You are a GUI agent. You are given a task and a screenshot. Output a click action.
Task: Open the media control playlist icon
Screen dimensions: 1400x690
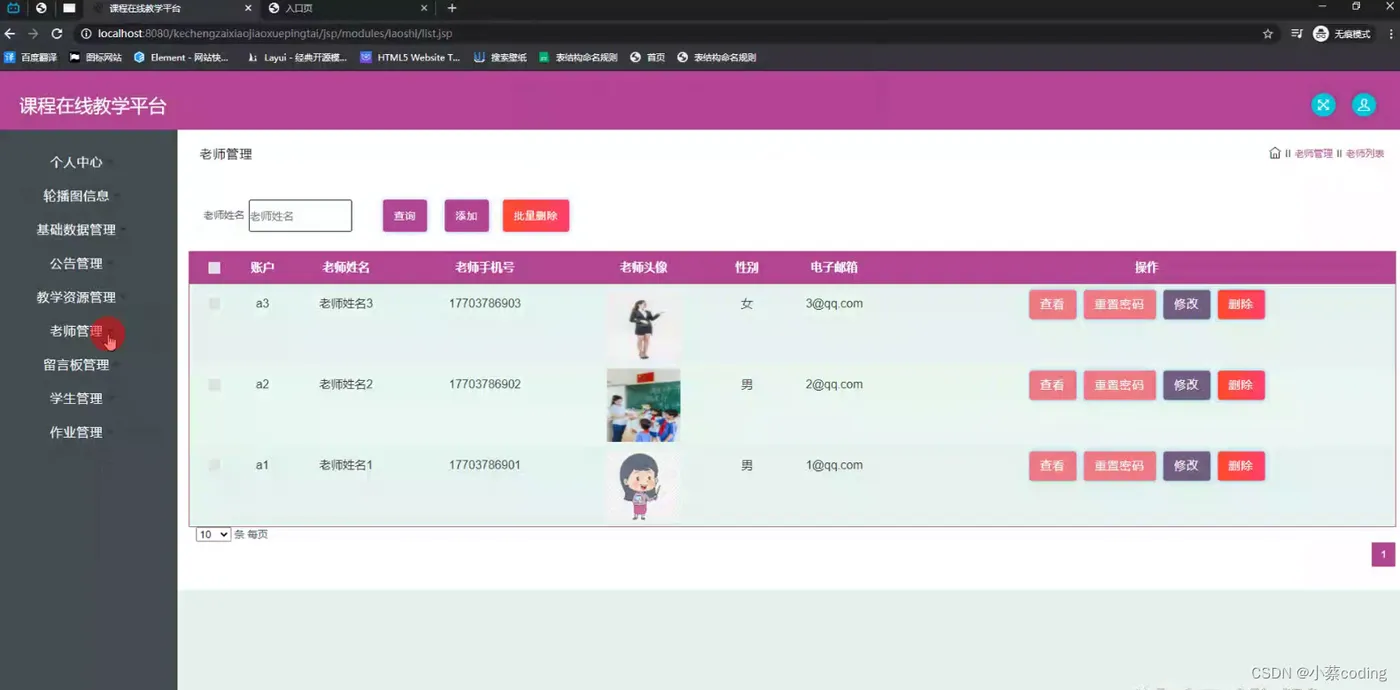(1296, 33)
